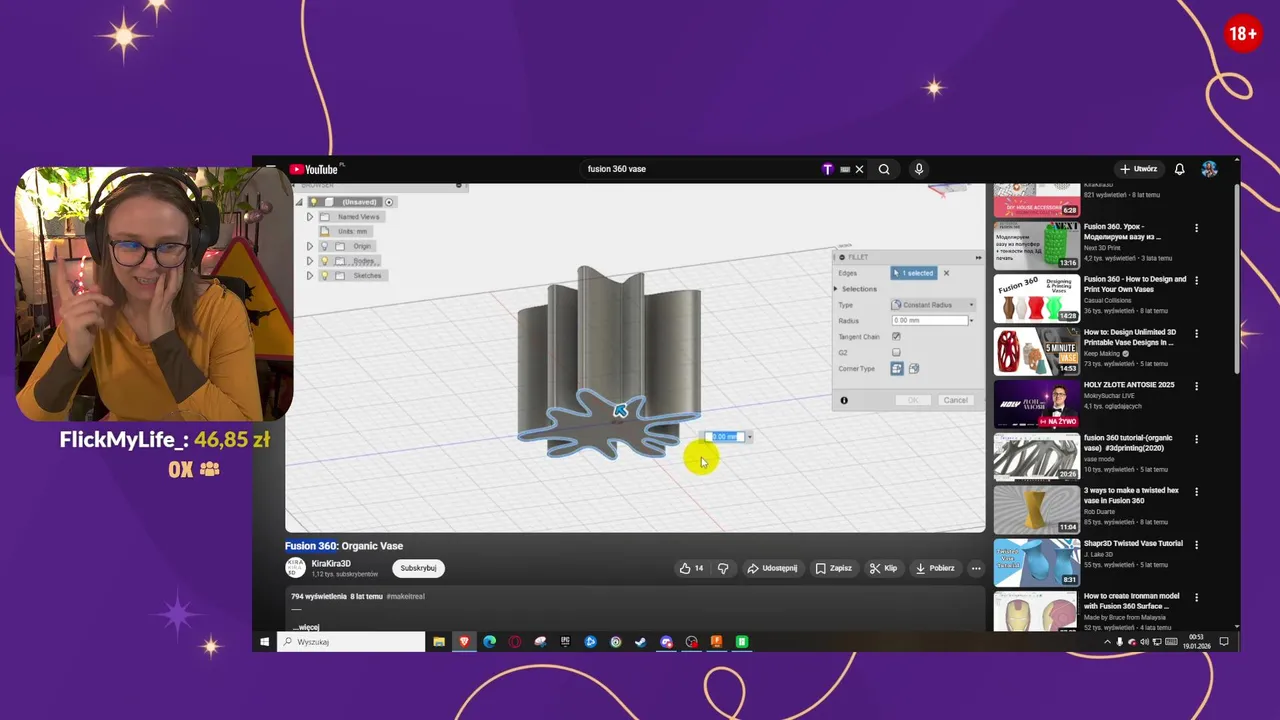Start voice search with microphone icon

point(918,169)
